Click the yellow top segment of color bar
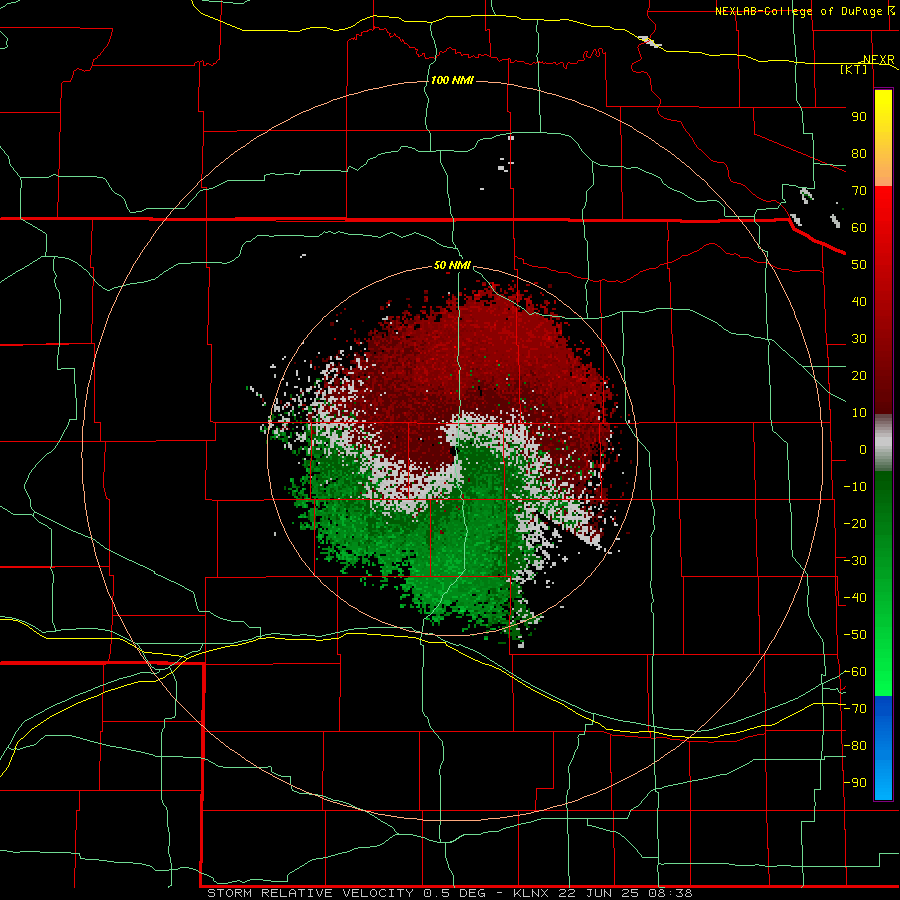This screenshot has height=900, width=900. [x=883, y=138]
